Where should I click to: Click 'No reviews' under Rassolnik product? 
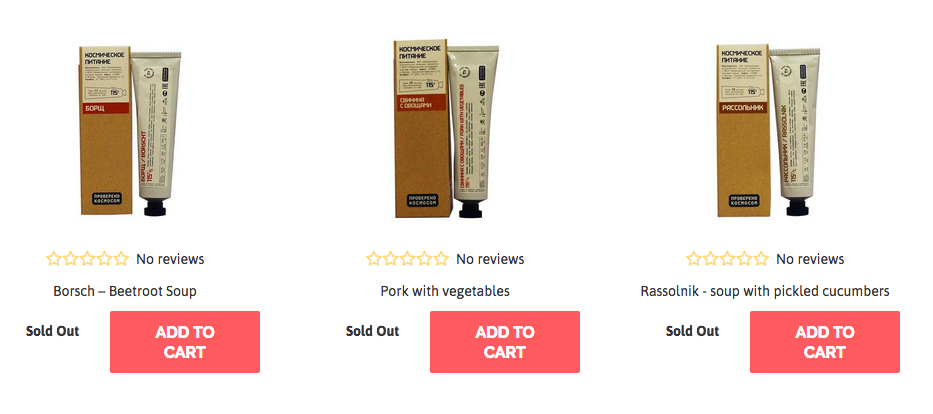(810, 259)
